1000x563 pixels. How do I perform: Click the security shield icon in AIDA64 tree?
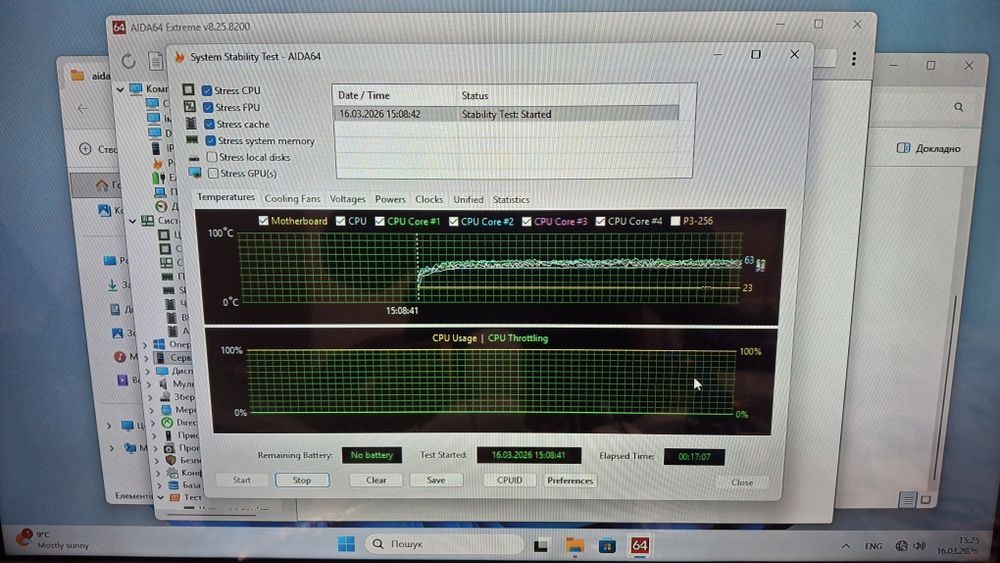coord(170,460)
